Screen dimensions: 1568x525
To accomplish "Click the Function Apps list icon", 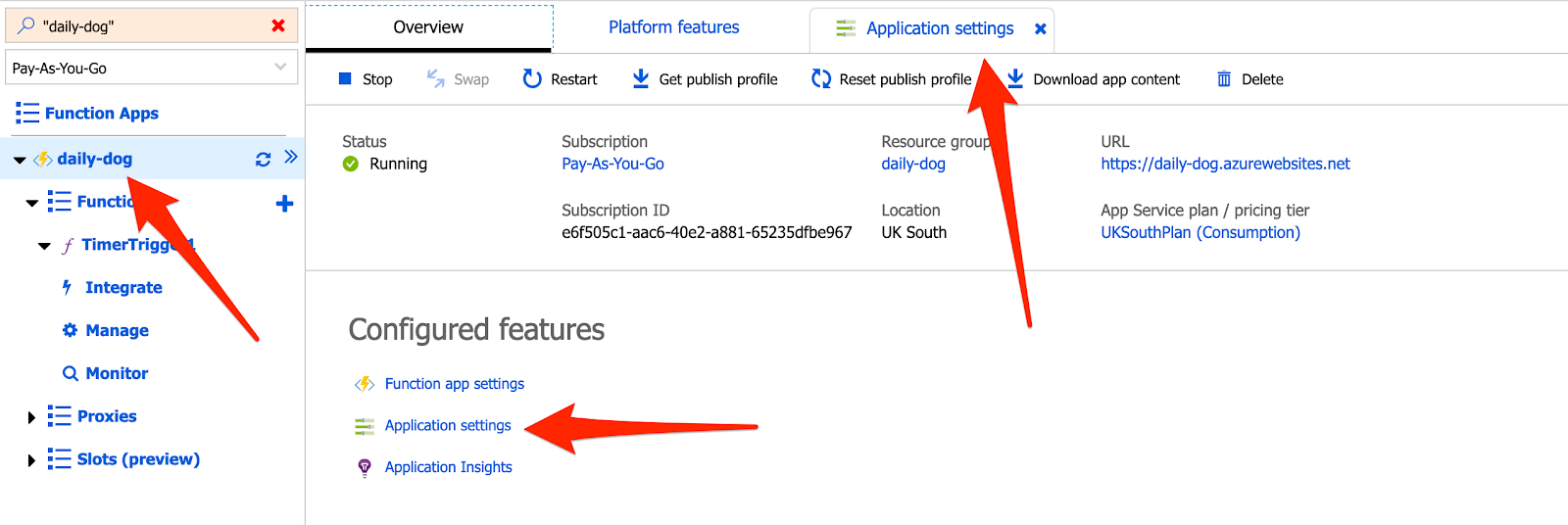I will (27, 113).
